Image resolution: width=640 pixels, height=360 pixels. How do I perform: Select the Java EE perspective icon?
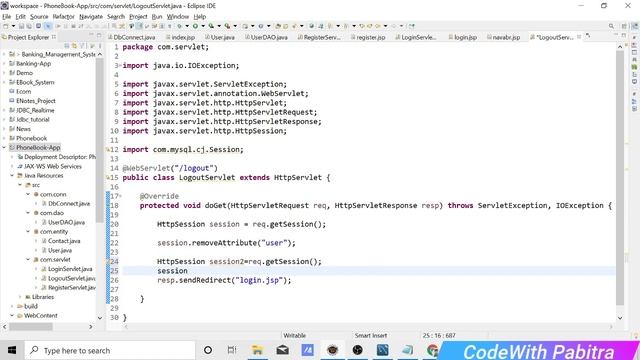[635, 26]
